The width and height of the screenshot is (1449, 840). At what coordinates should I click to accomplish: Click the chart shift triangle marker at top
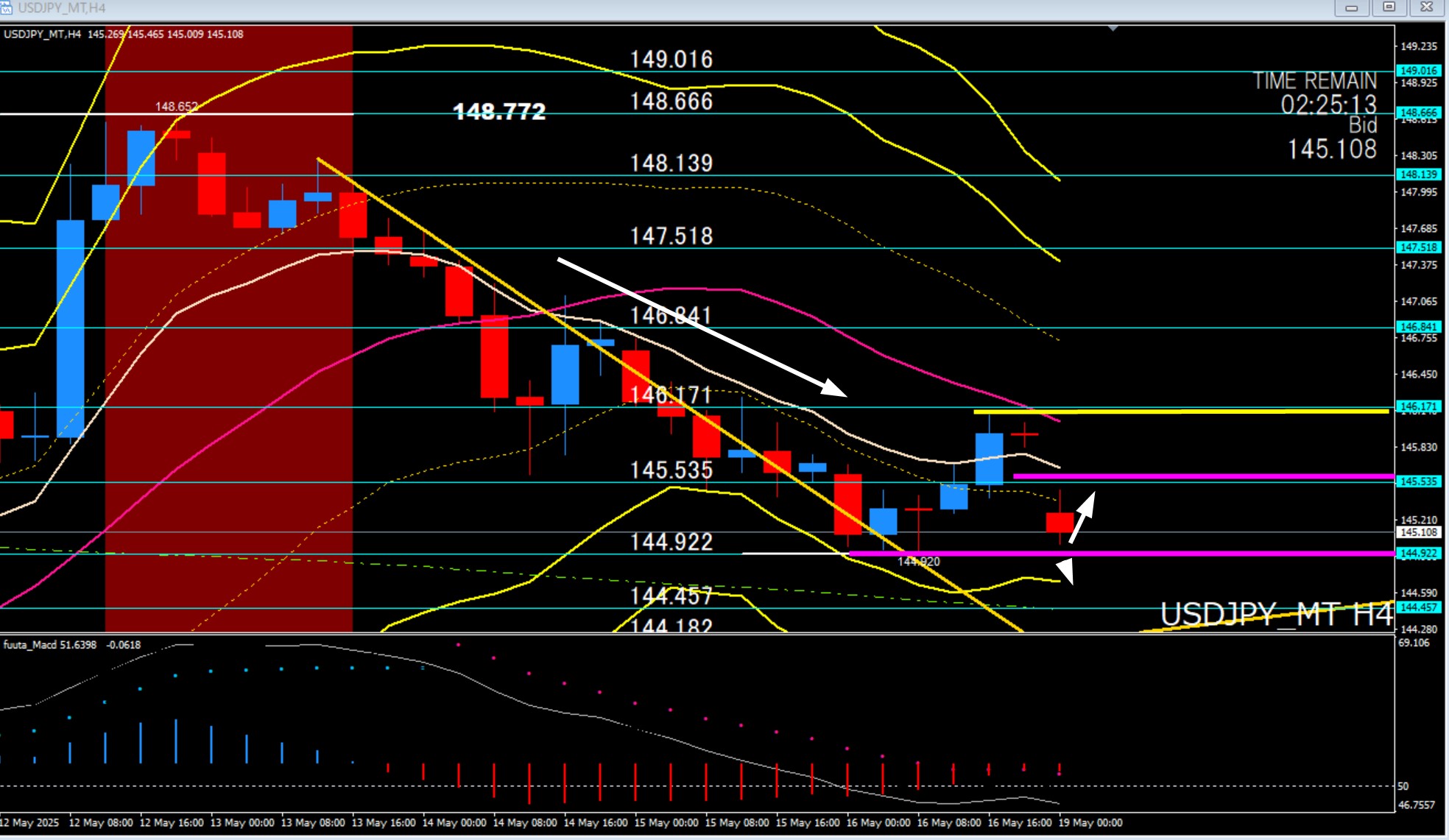click(x=1113, y=28)
